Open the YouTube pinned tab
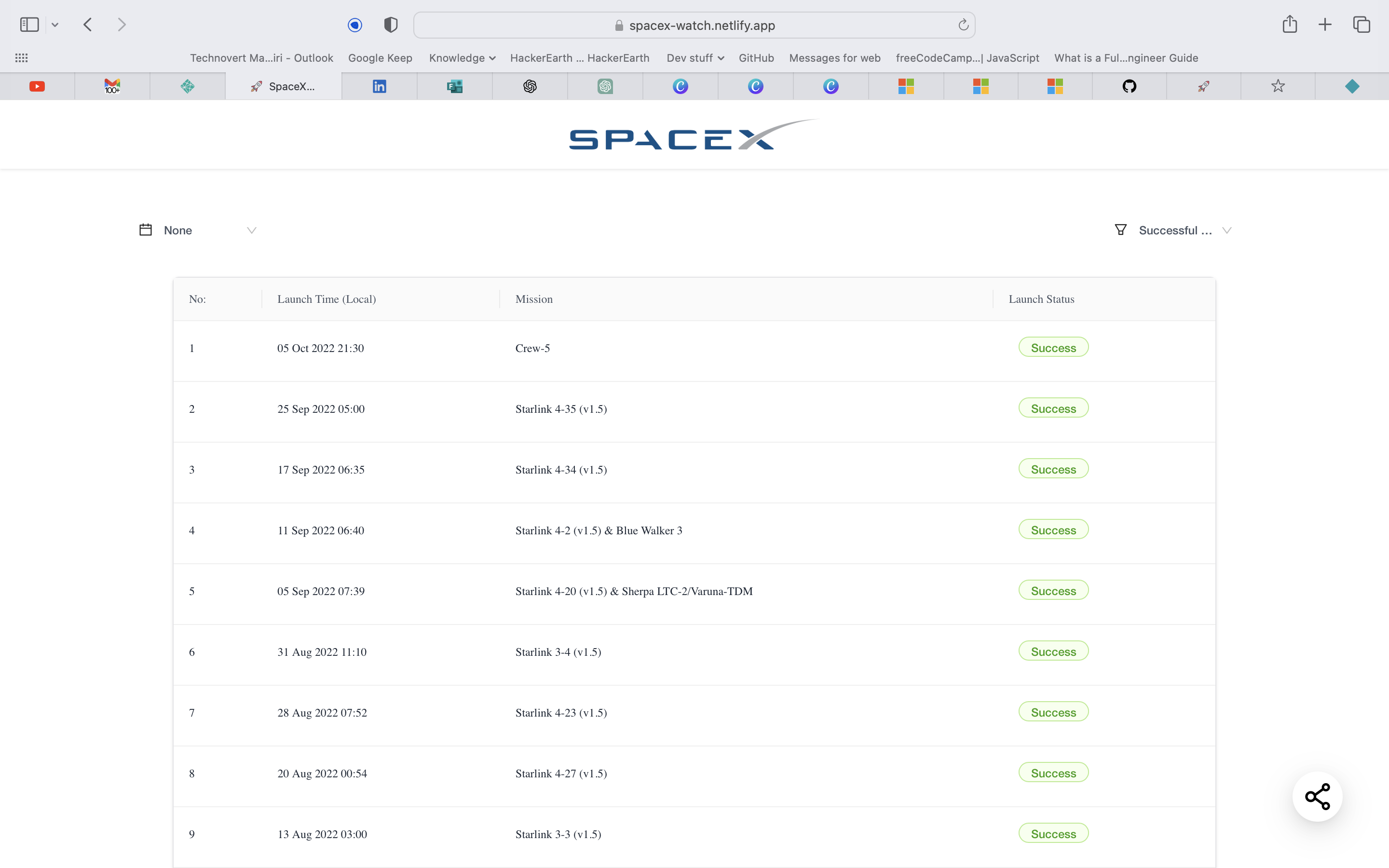The height and width of the screenshot is (868, 1389). [37, 86]
